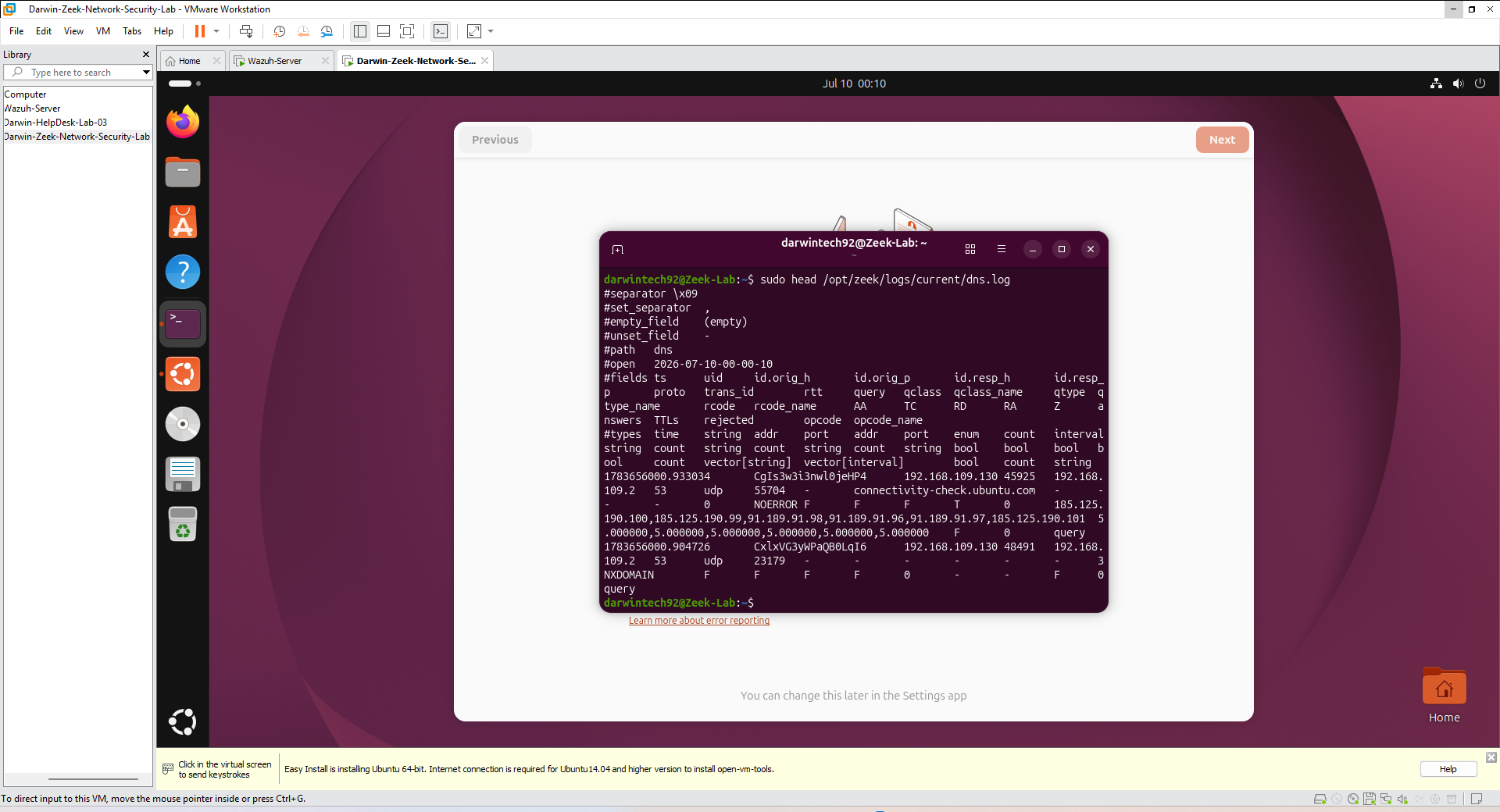The image size is (1500, 812).
Task: Click the network adapter status icon
Action: pyautogui.click(x=1386, y=799)
